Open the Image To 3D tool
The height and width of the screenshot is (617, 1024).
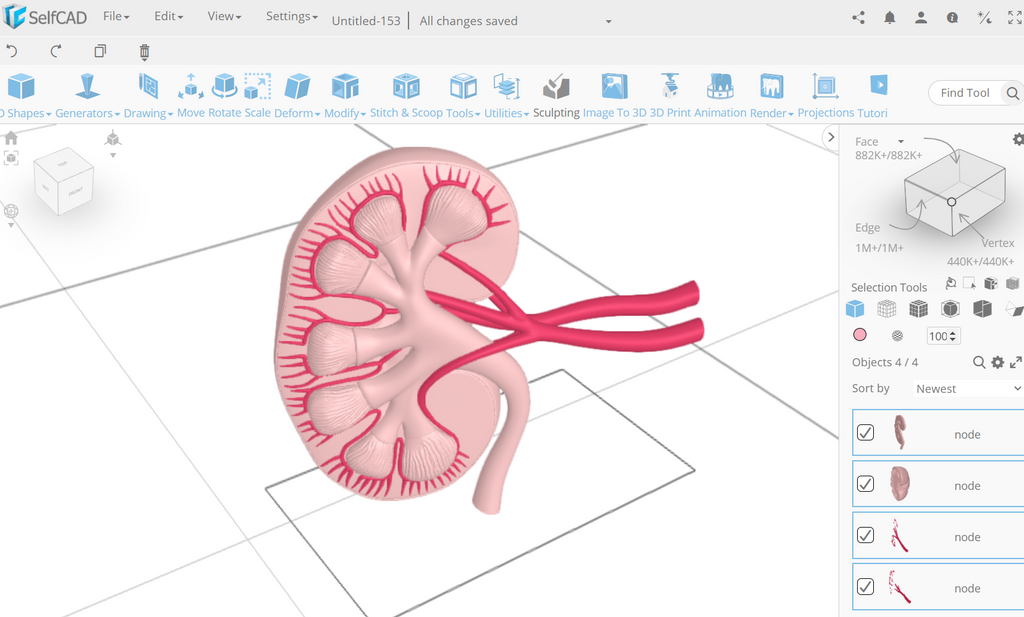pos(613,95)
